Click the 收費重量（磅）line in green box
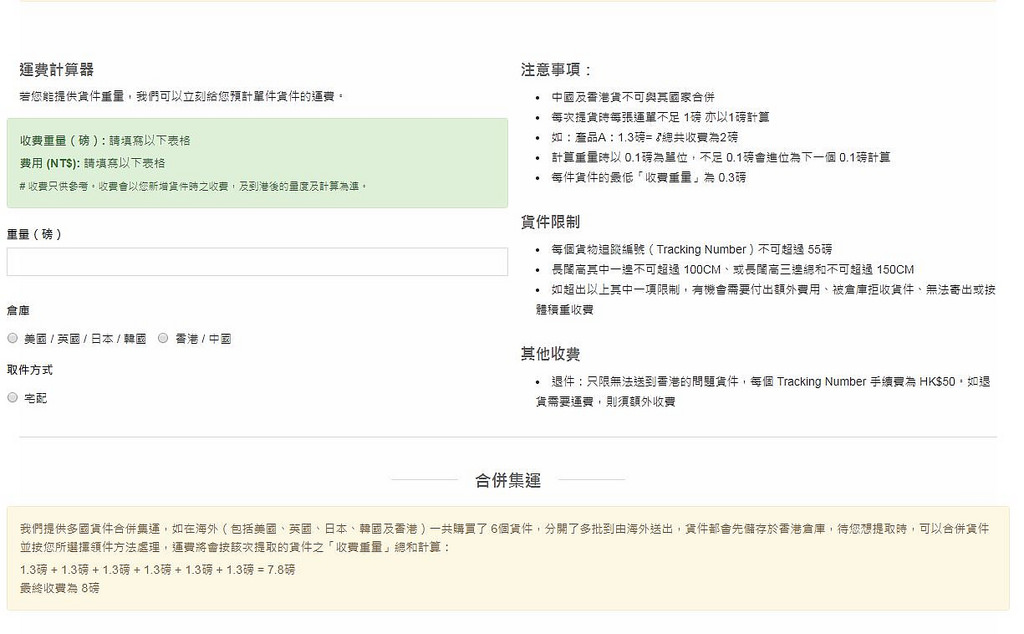The image size is (1024, 634). 105,141
